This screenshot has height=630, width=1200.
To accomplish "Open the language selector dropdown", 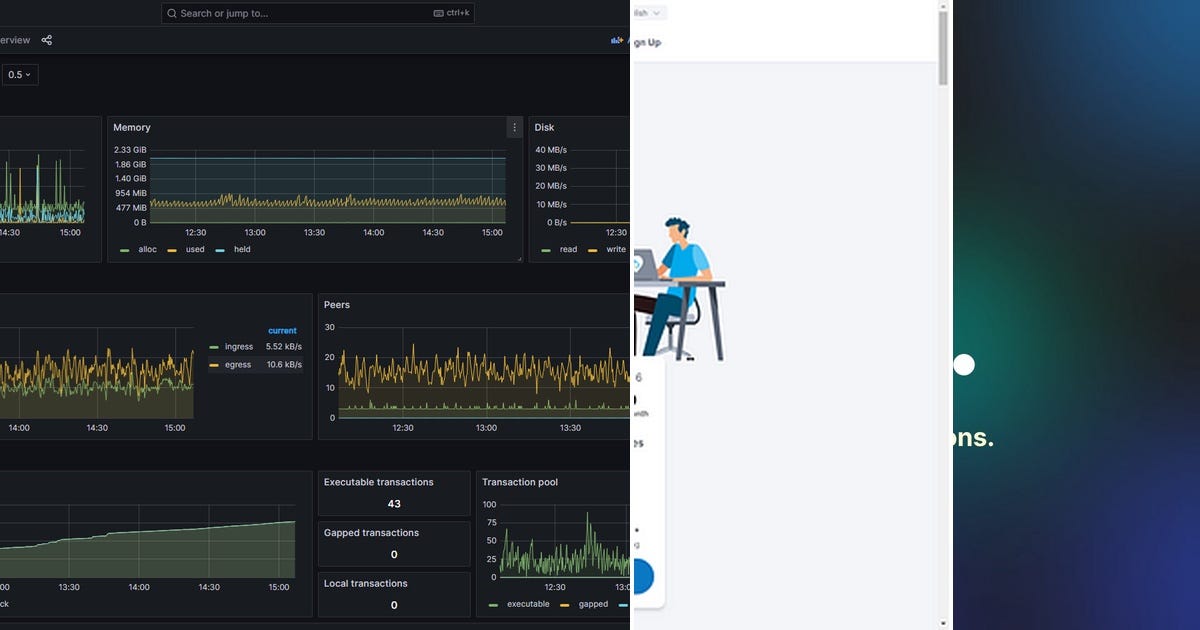I will 649,13.
